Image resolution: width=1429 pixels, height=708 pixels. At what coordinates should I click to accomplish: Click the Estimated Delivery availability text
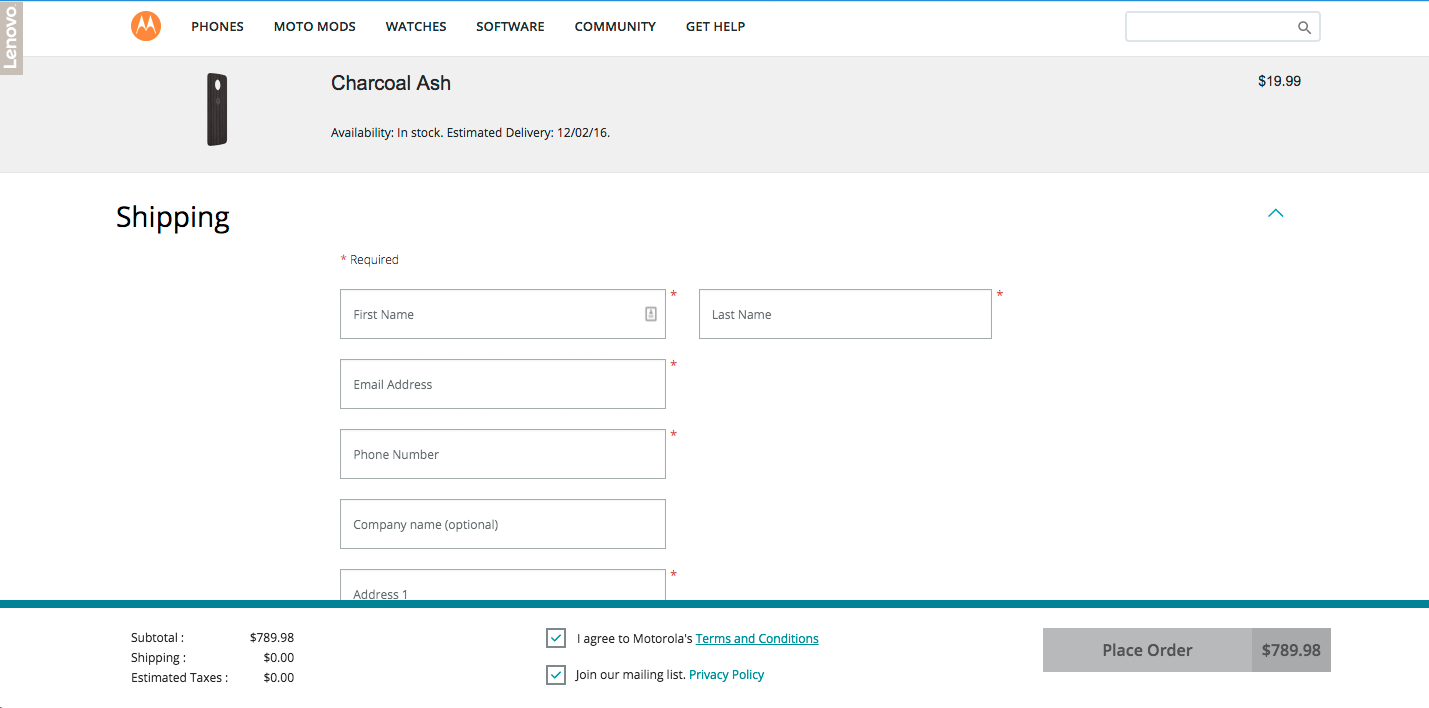pos(470,132)
